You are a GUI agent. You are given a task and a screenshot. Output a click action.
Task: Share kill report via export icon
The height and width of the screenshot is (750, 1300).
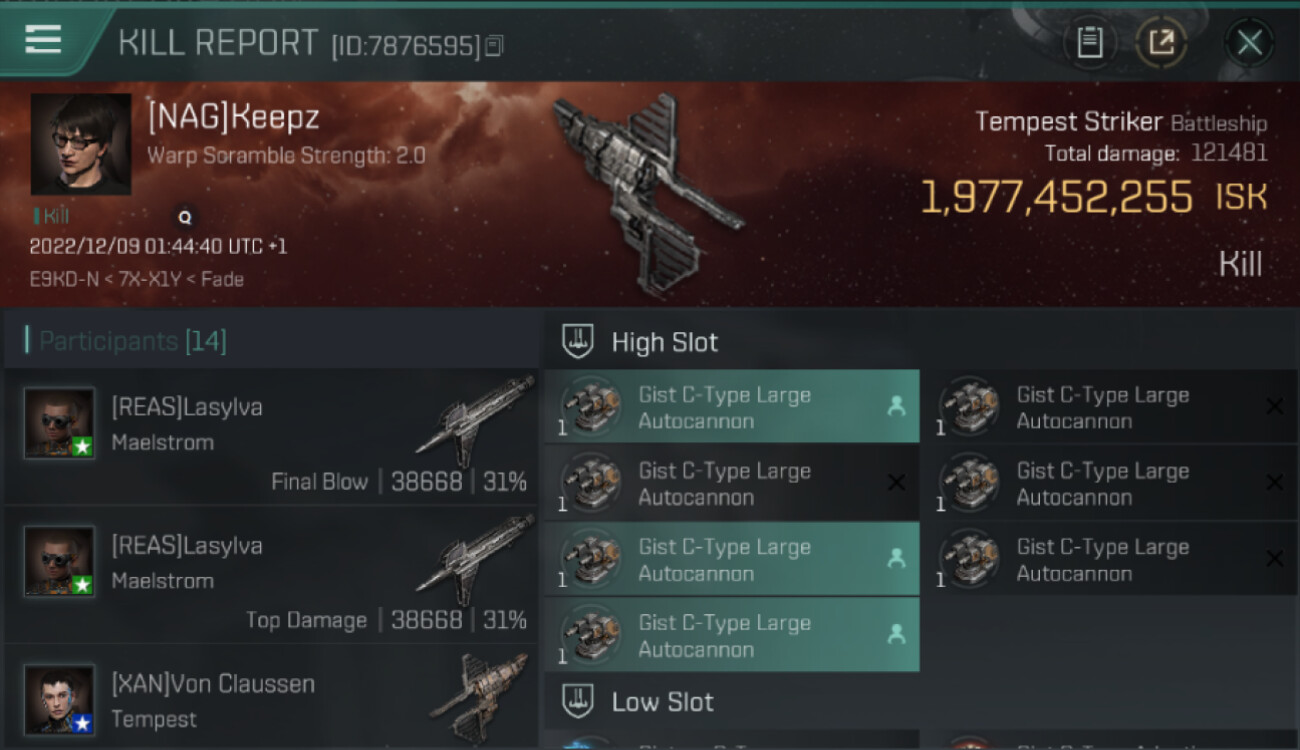1161,42
